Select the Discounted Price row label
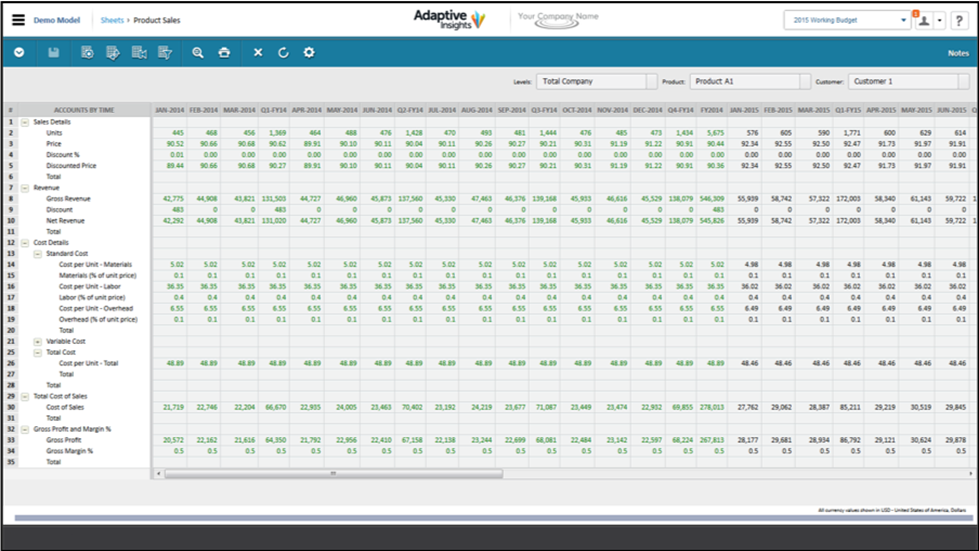The height and width of the screenshot is (551, 979). 71,166
